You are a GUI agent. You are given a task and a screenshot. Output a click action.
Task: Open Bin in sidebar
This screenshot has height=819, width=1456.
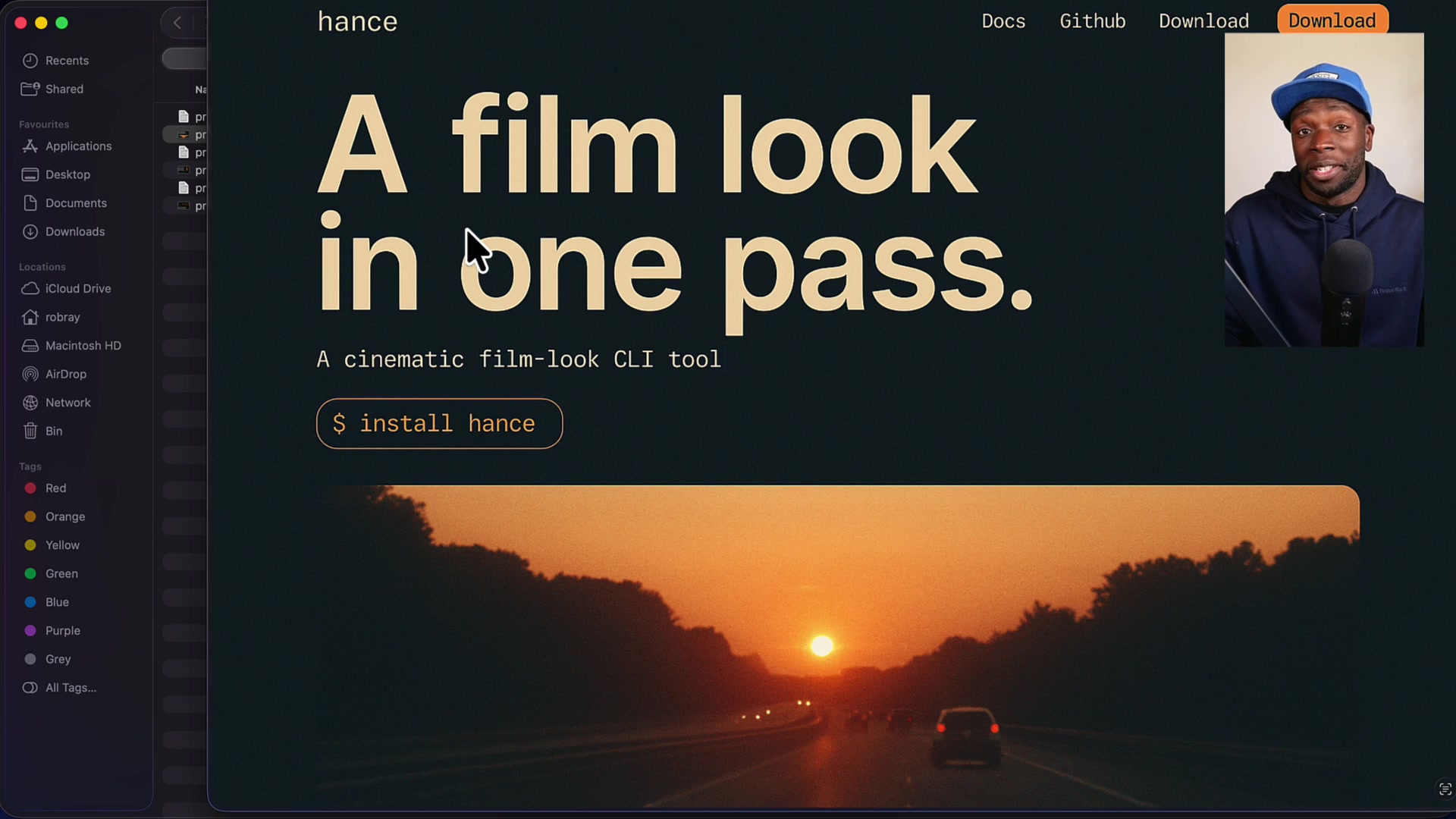tap(54, 431)
